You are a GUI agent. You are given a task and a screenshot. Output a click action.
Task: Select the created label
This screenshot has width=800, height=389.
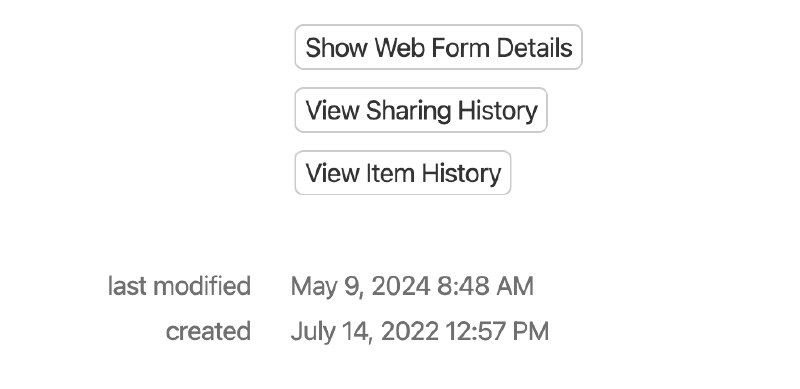(208, 331)
